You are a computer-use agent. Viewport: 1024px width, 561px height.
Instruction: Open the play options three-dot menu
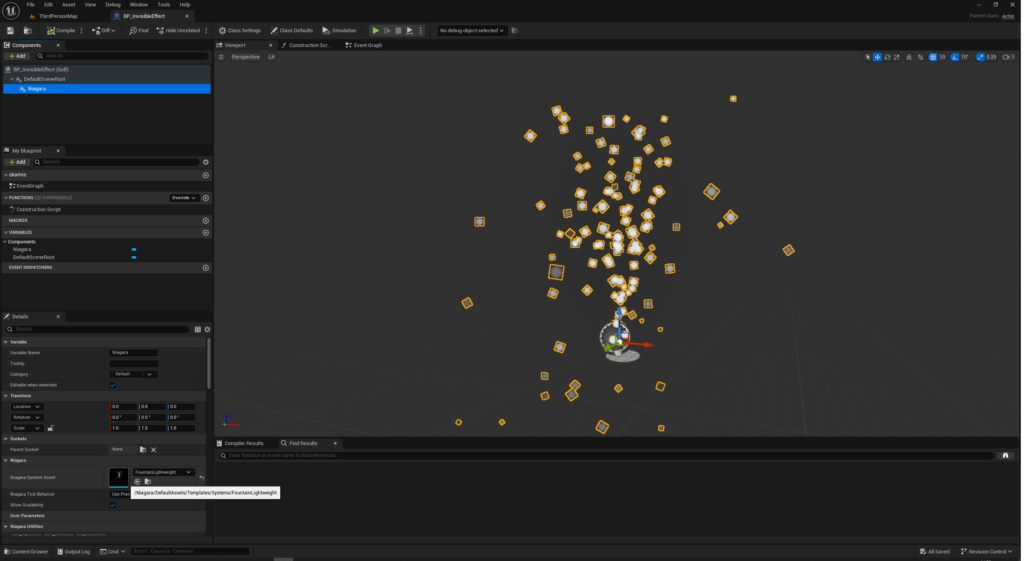click(x=421, y=31)
